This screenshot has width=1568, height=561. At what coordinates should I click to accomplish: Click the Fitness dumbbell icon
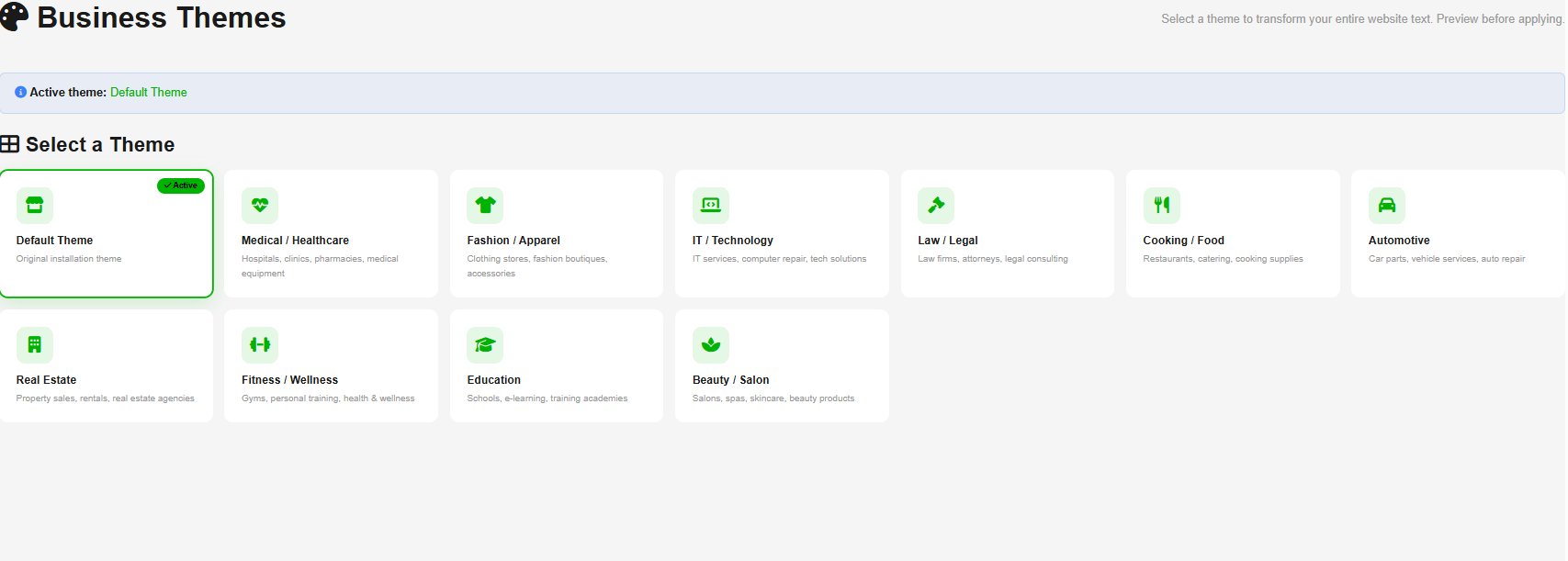pyautogui.click(x=260, y=344)
